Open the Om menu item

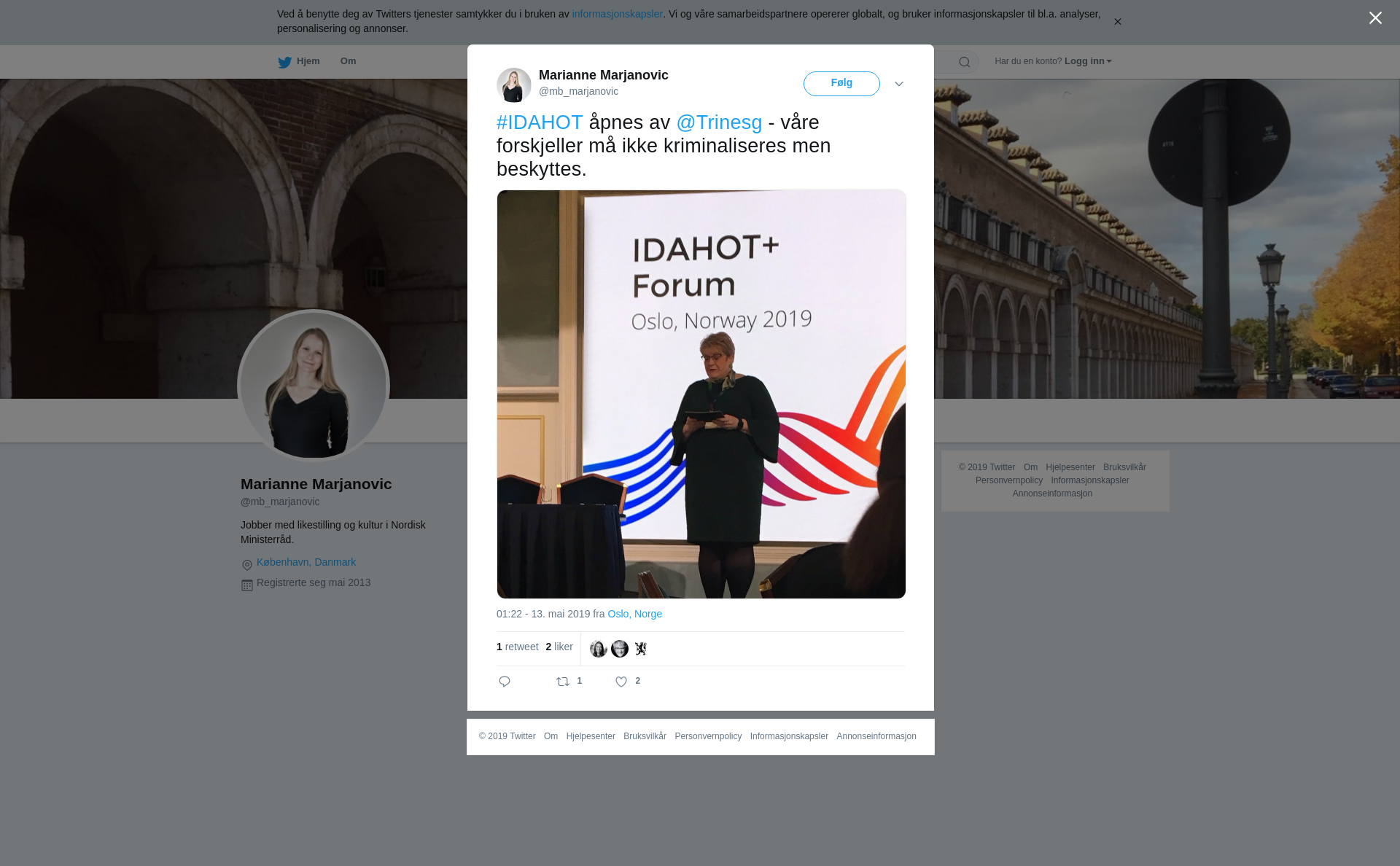pyautogui.click(x=348, y=61)
